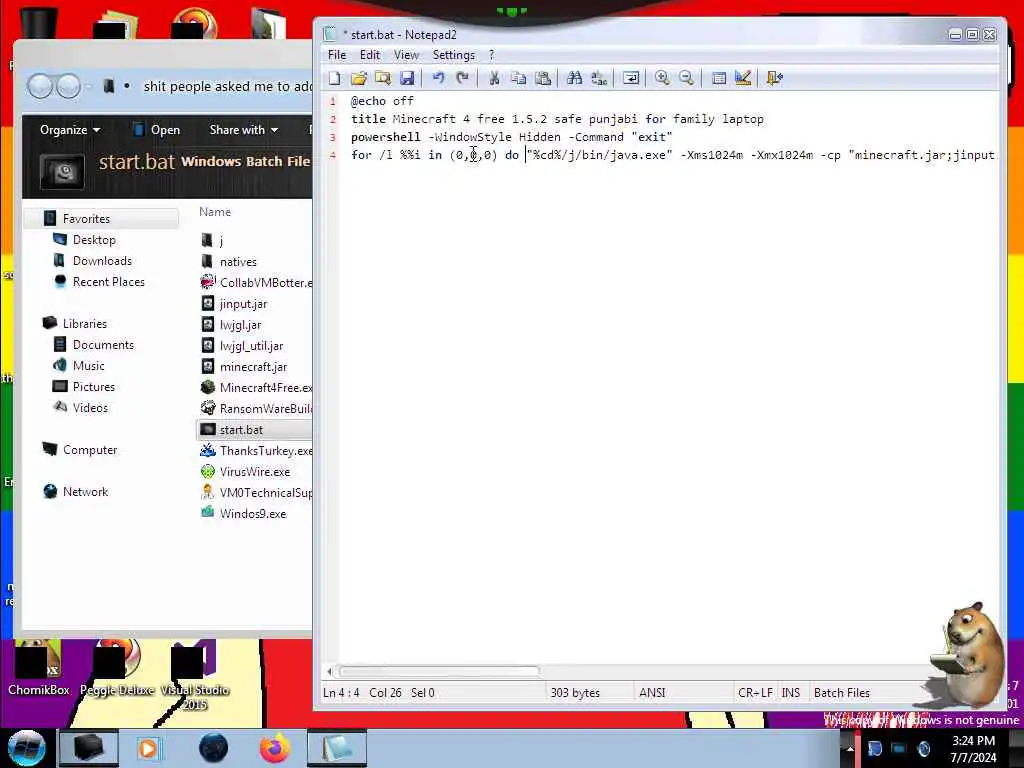Open the View menu in Notepad2
This screenshot has width=1024, height=768.
click(x=406, y=55)
